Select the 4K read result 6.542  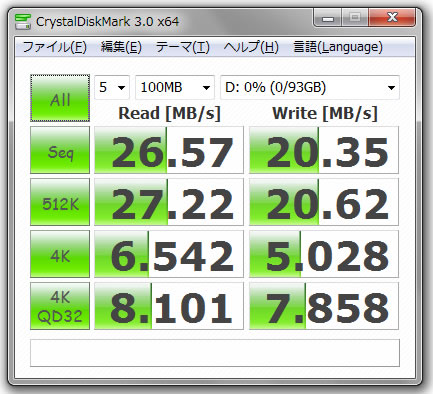(x=169, y=254)
